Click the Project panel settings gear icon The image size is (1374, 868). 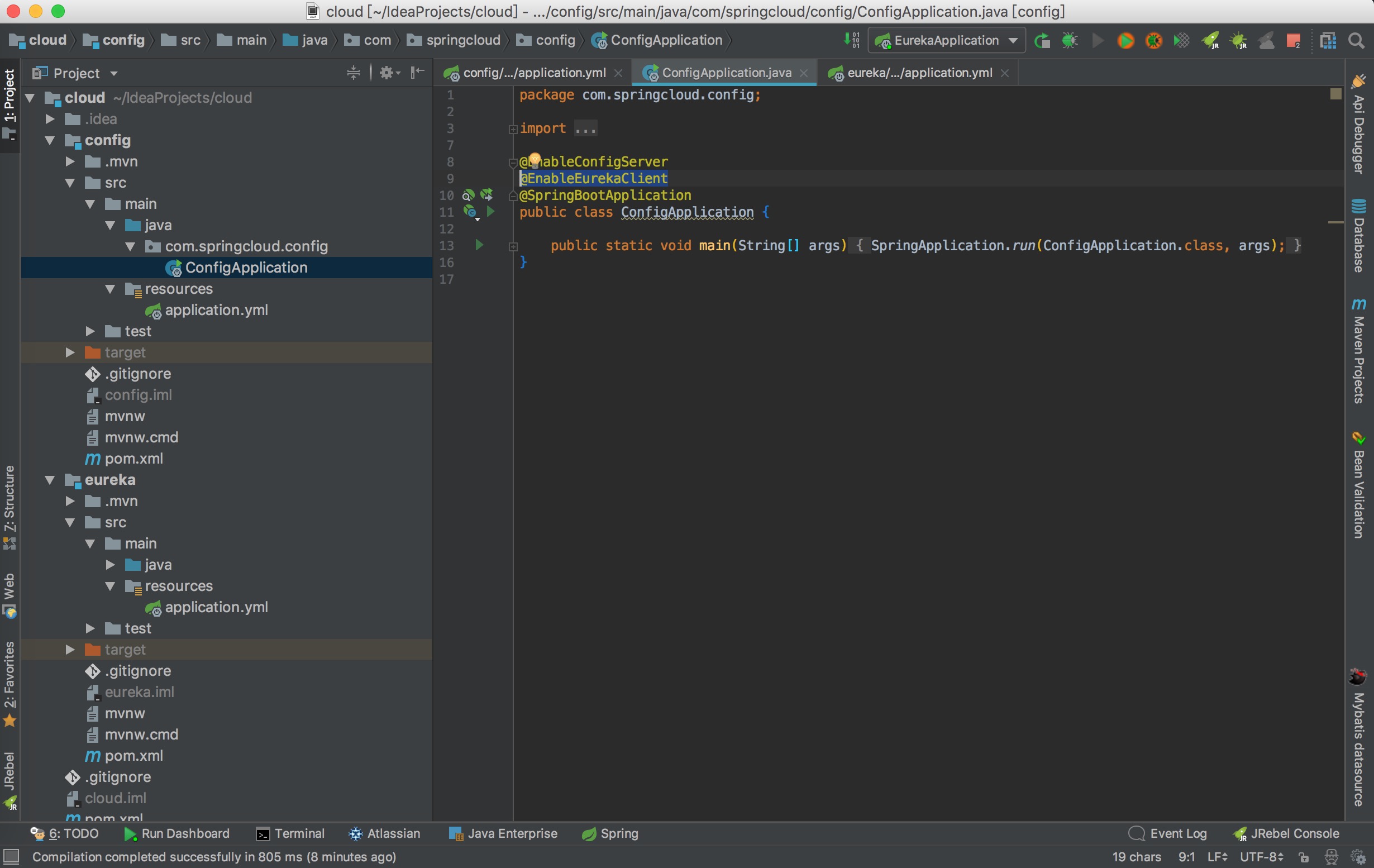coord(388,73)
